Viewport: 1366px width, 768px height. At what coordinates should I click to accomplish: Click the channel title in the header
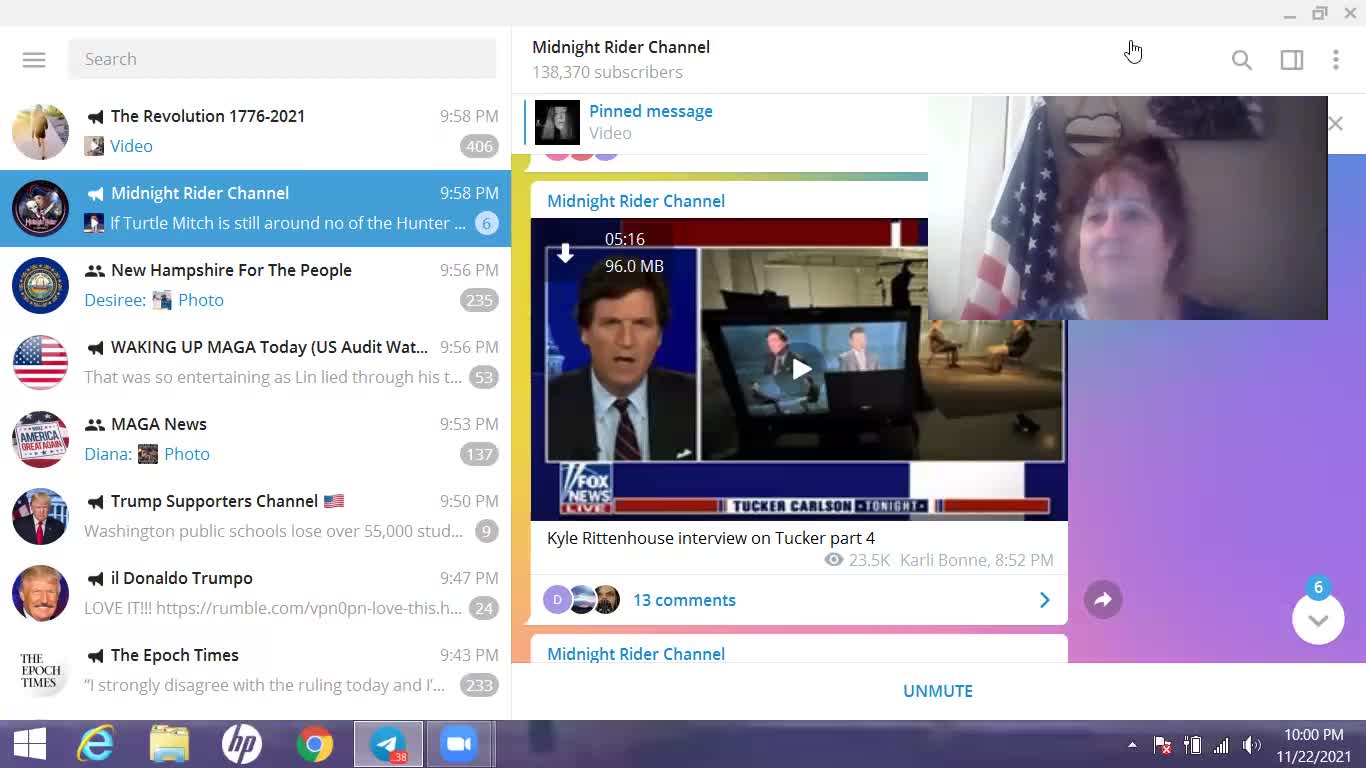[x=621, y=47]
